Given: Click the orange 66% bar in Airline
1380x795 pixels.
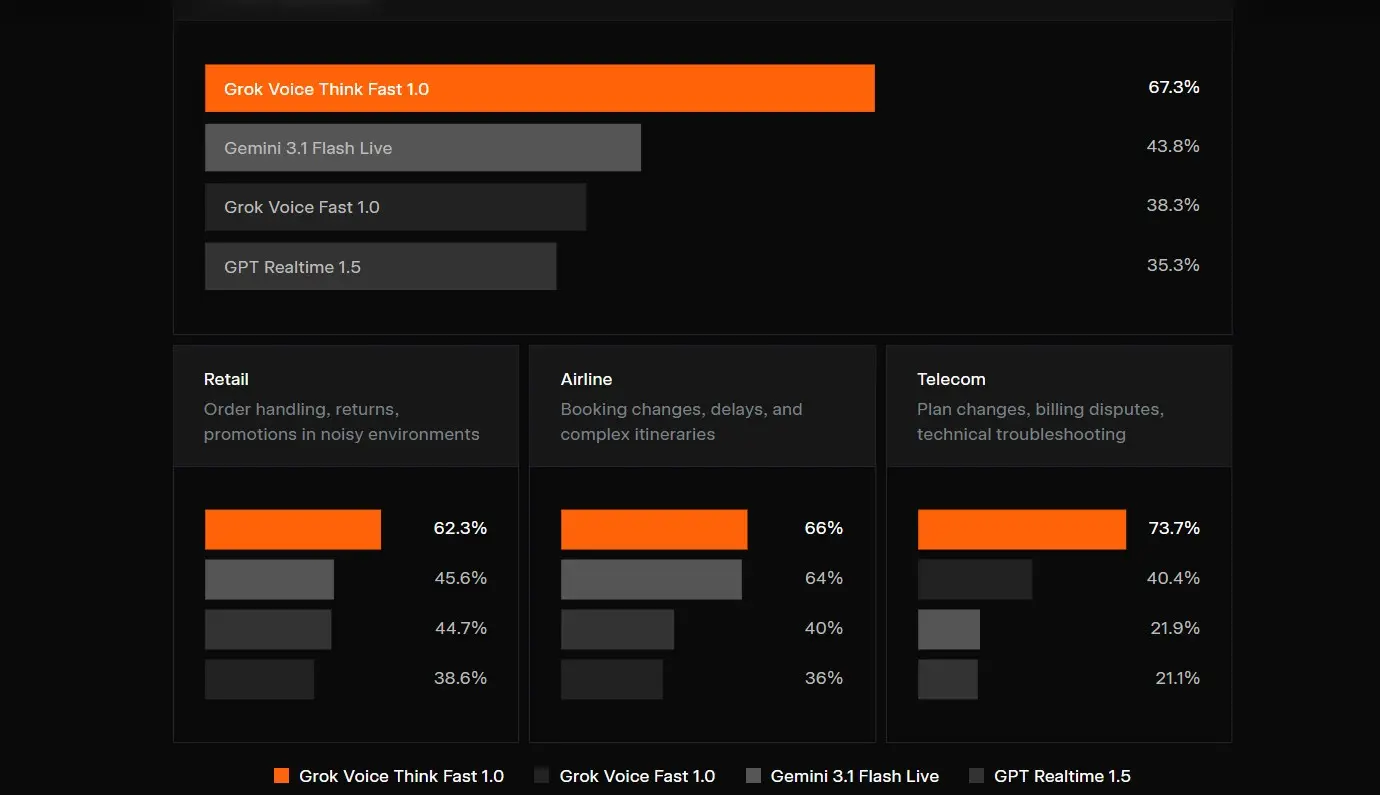Looking at the screenshot, I should 654,529.
